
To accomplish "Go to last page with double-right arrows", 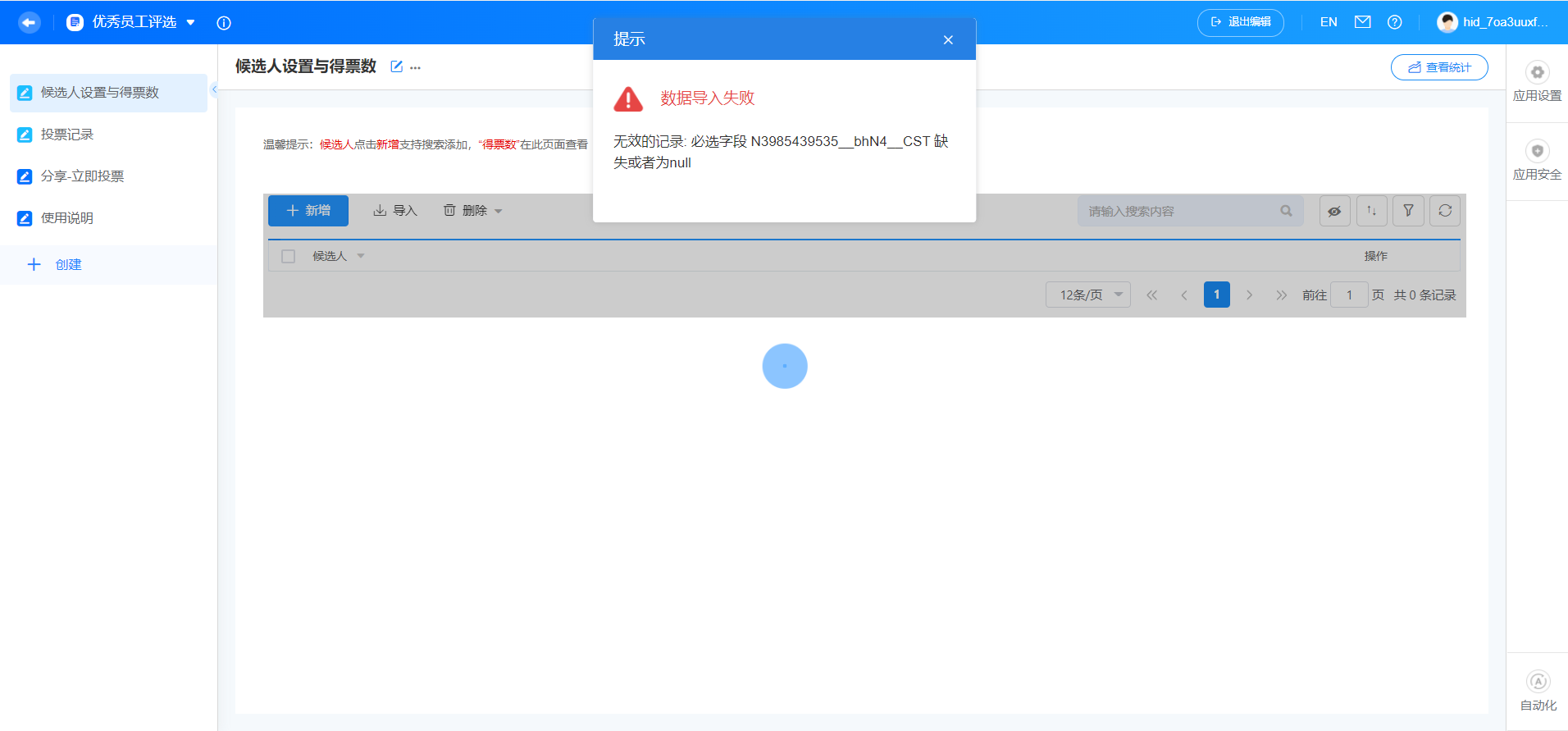I will [x=1281, y=295].
